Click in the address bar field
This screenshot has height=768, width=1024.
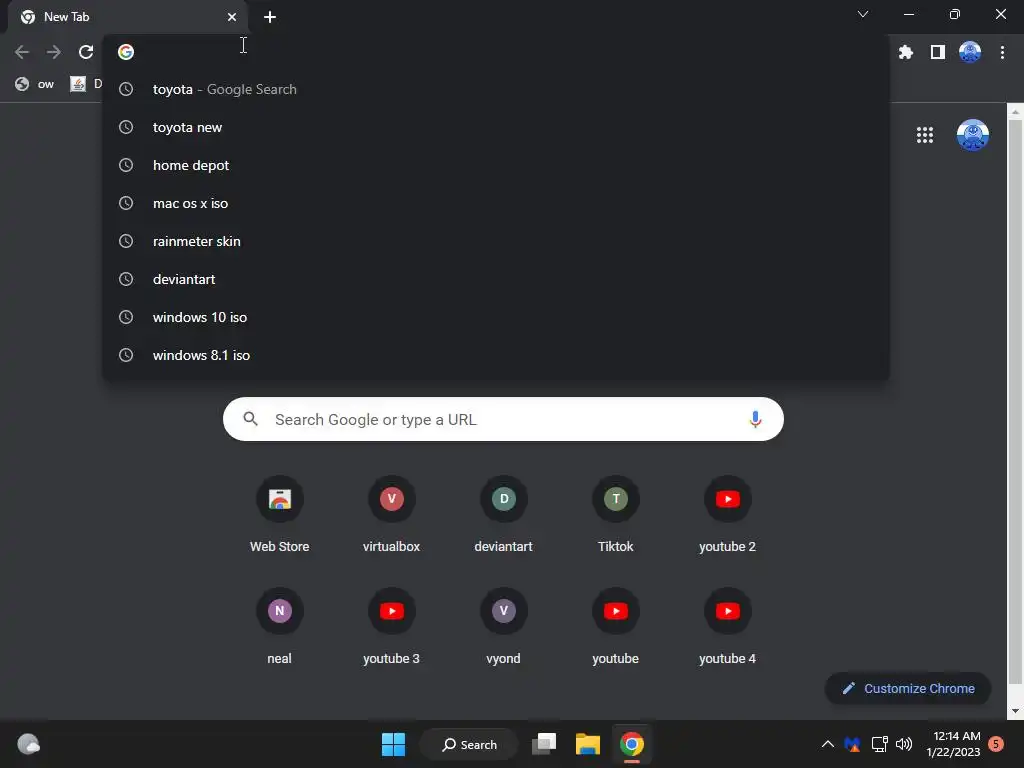pyautogui.click(x=496, y=52)
